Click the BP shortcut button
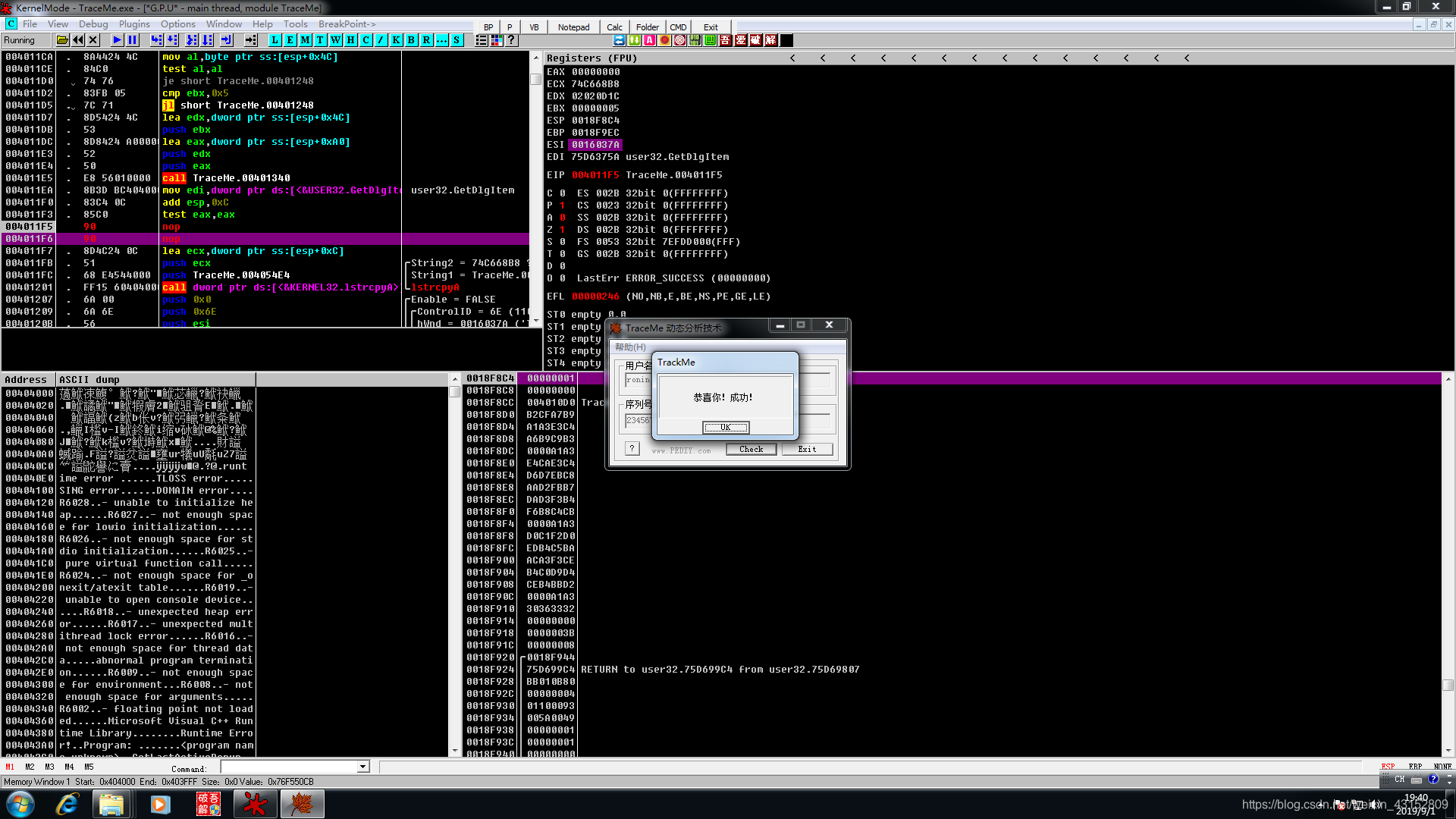This screenshot has width=1456, height=819. (x=488, y=27)
